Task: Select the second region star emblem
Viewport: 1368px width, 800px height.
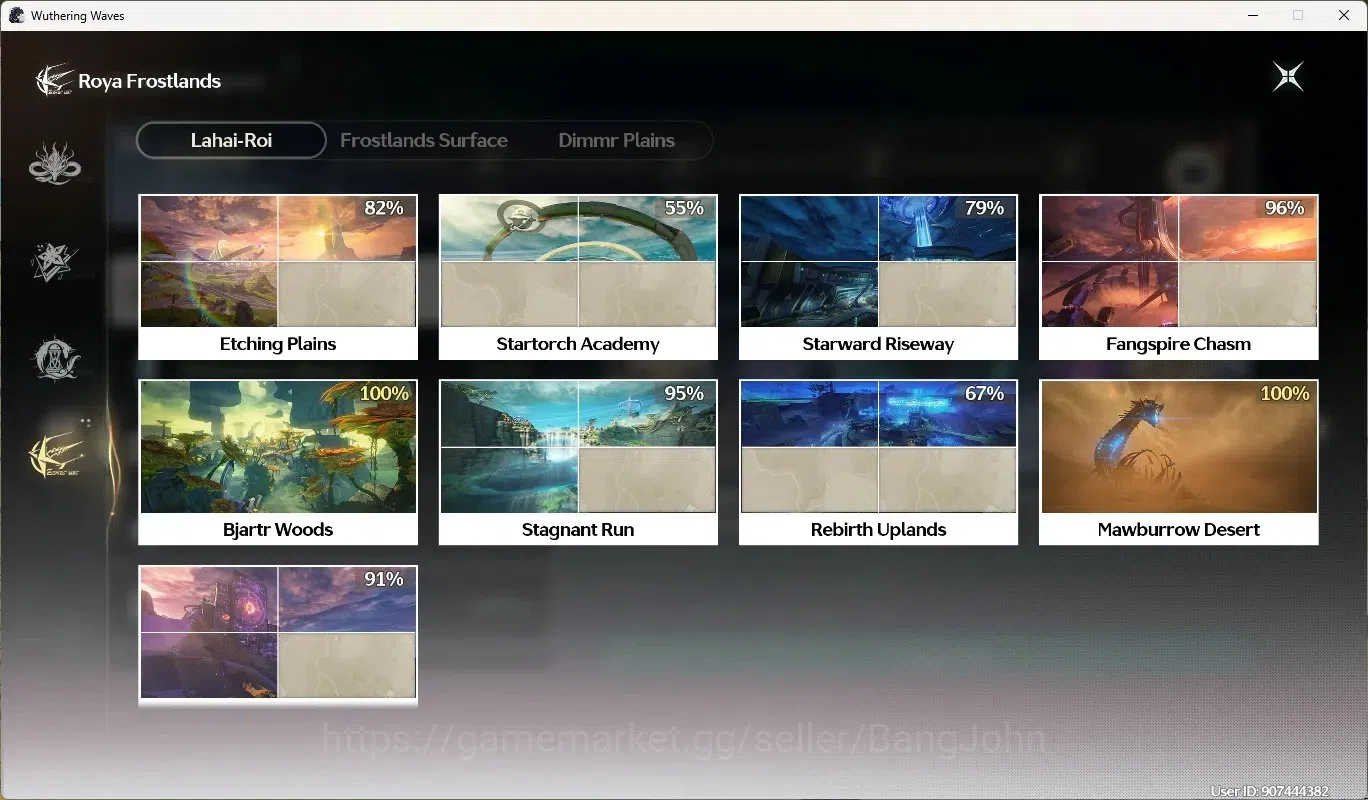Action: [55, 260]
